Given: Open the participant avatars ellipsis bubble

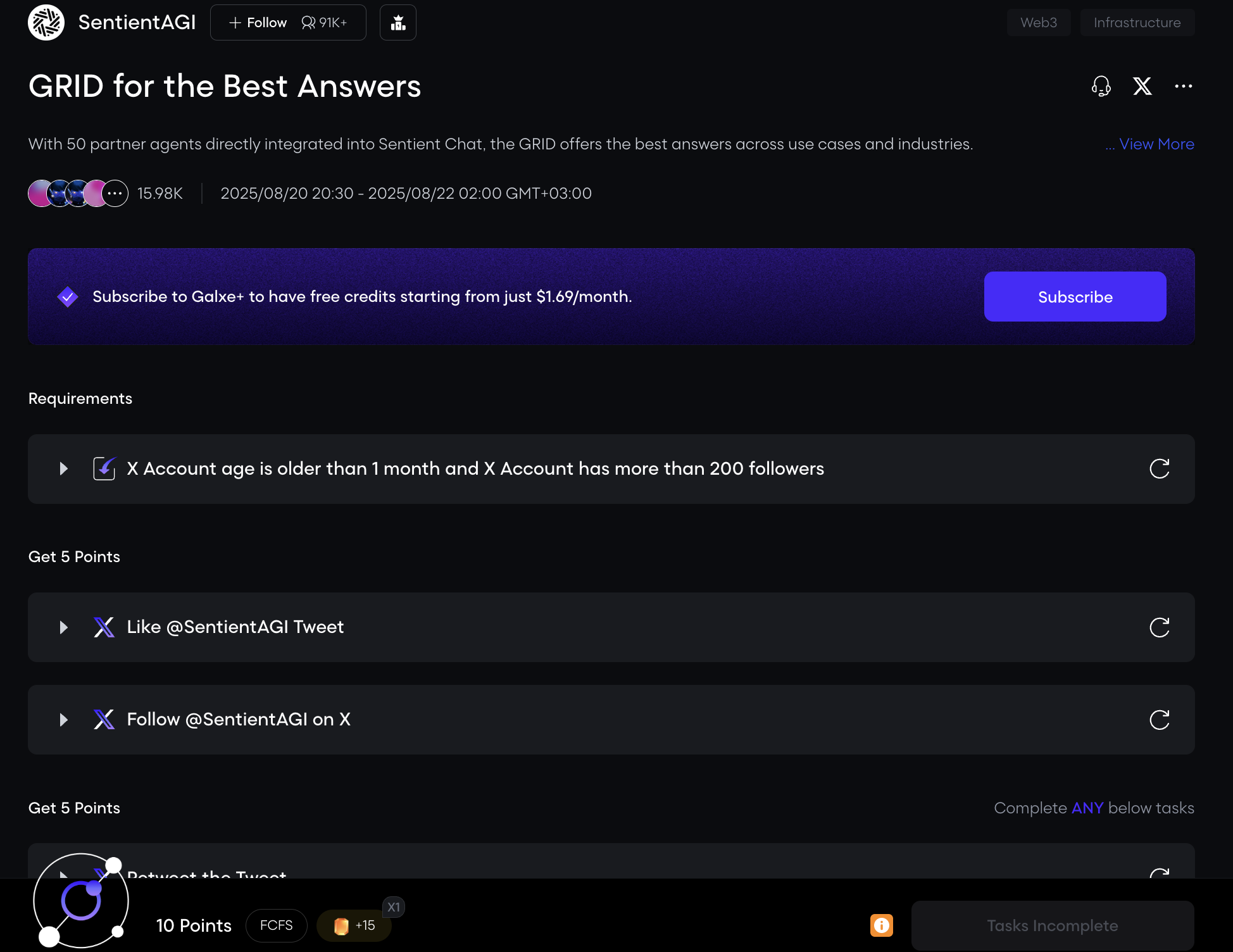Looking at the screenshot, I should [115, 194].
